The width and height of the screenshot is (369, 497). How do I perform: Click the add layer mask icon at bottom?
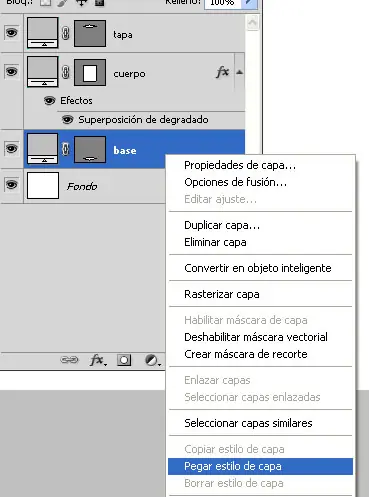(124, 360)
